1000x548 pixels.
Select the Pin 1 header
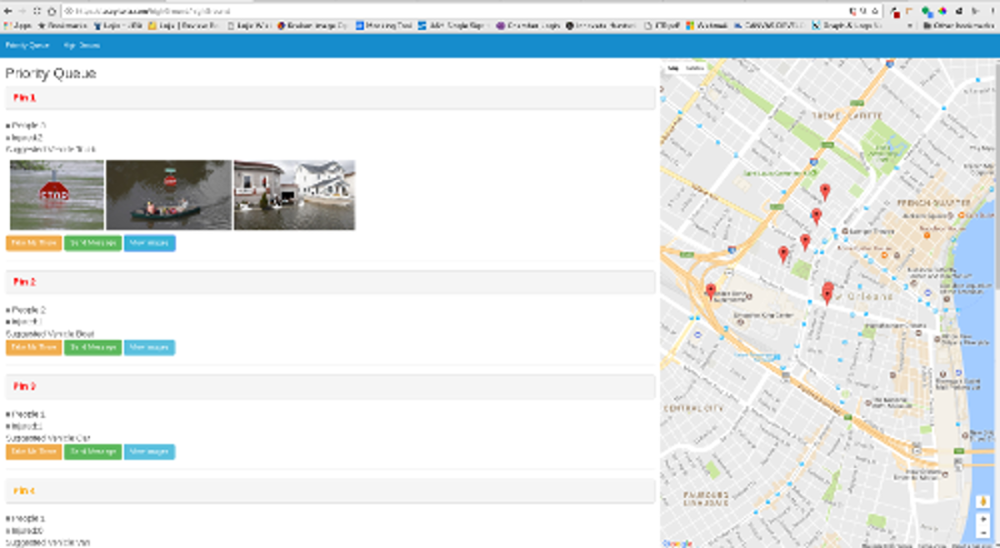tap(330, 98)
